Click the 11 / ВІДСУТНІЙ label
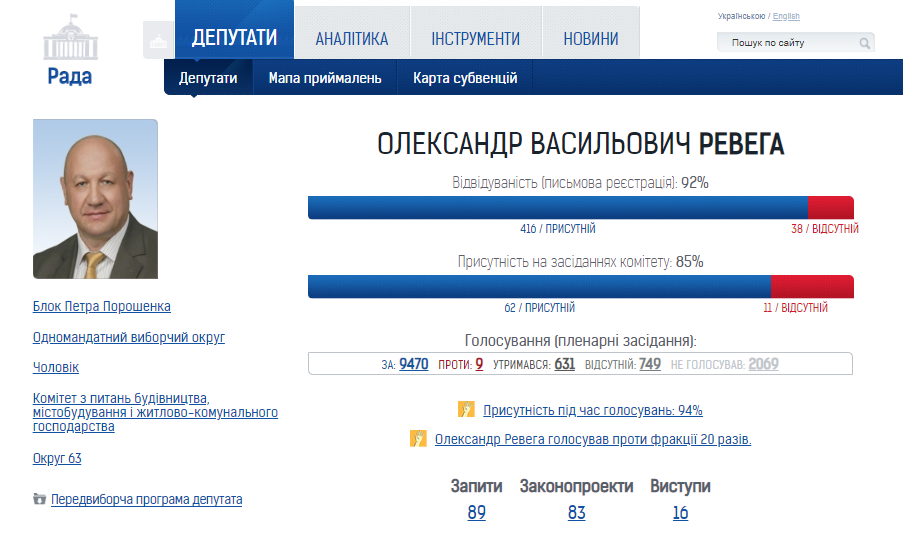Viewport: 903px width, 535px height. (x=795, y=308)
